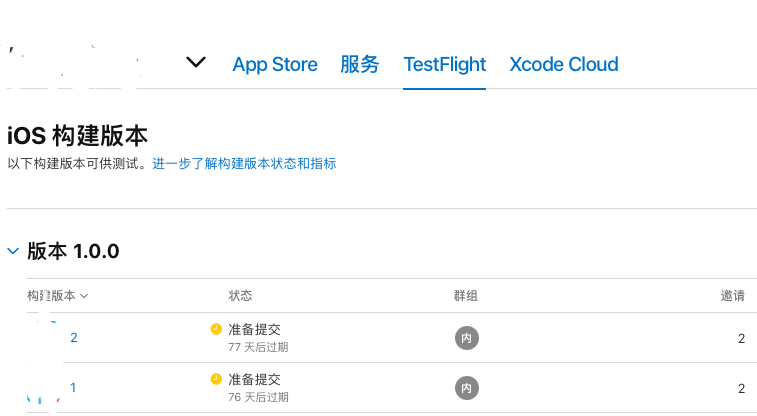The height and width of the screenshot is (416, 757).
Task: Click the 准备提交 status of build 2
Action: click(x=254, y=330)
